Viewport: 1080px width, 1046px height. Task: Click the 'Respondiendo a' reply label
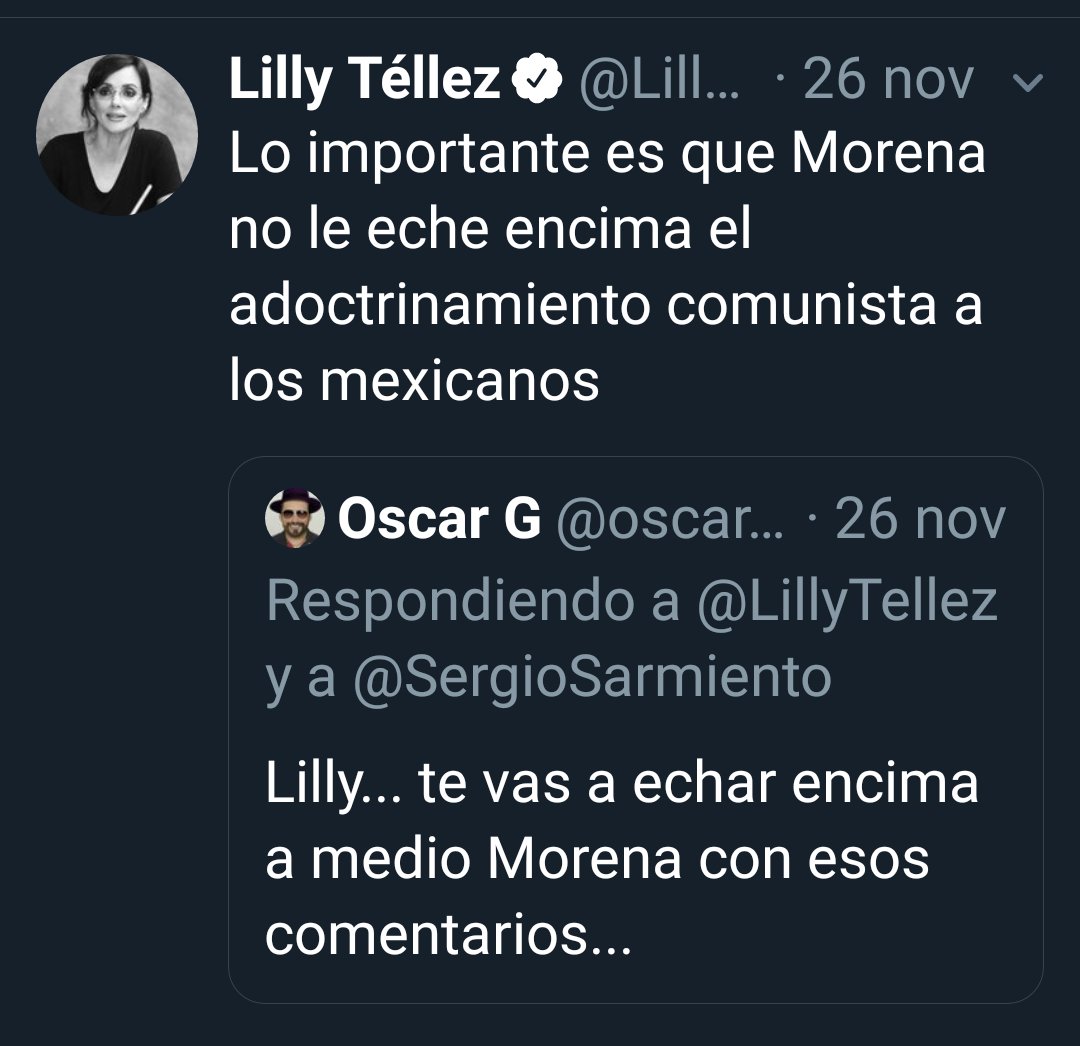[473, 601]
